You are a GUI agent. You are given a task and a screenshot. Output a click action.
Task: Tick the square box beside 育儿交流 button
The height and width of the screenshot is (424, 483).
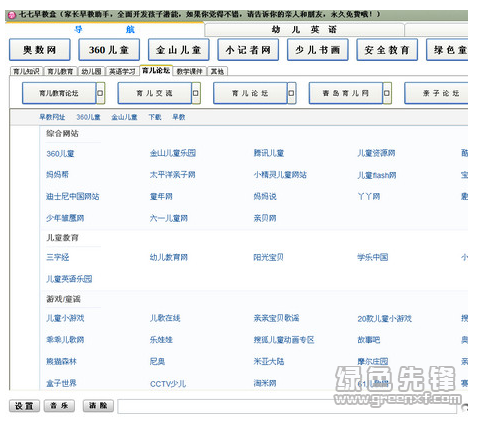pyautogui.click(x=195, y=93)
